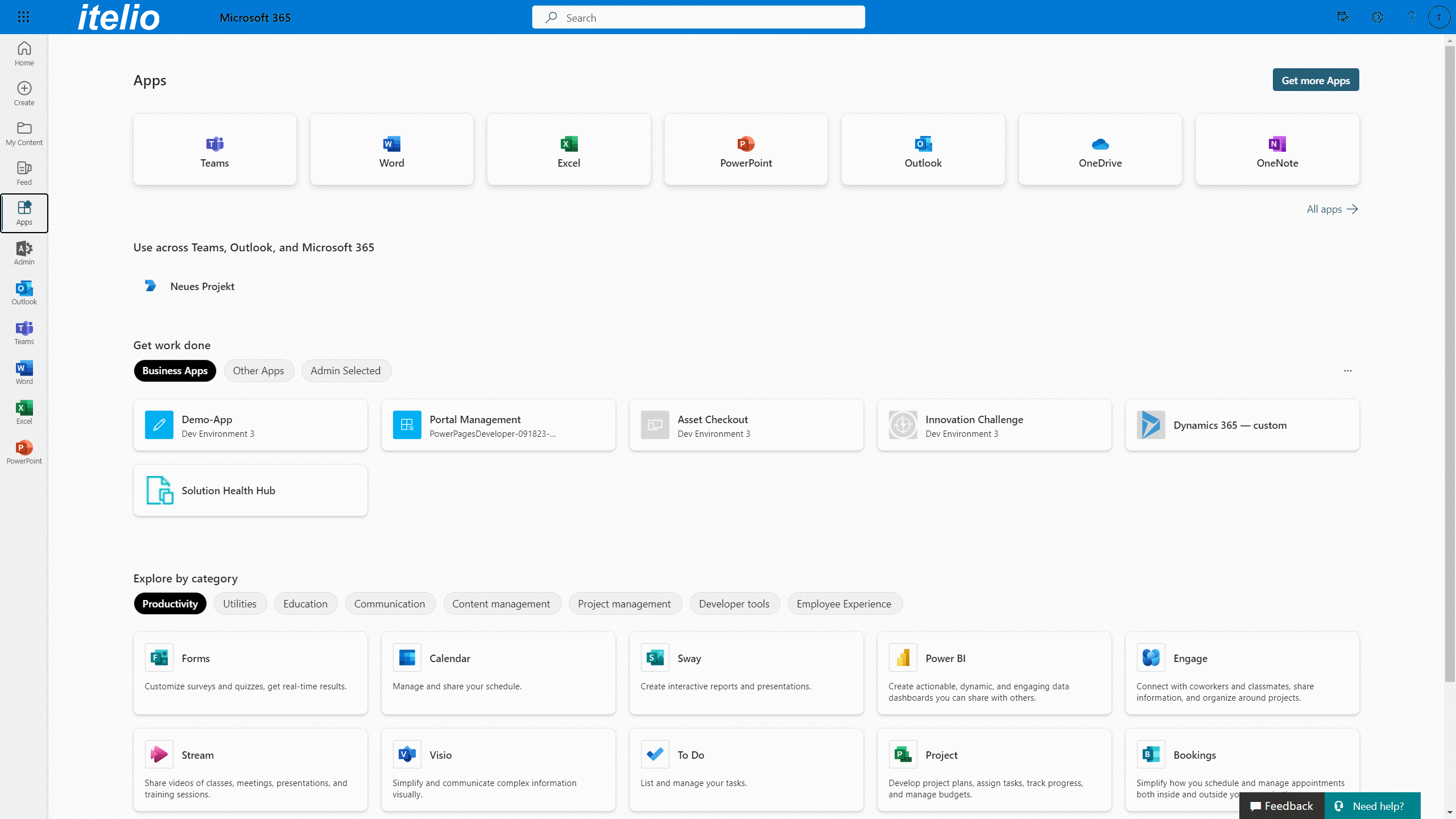Viewport: 1456px width, 819px height.
Task: Open Feed in the sidebar
Action: point(24,173)
